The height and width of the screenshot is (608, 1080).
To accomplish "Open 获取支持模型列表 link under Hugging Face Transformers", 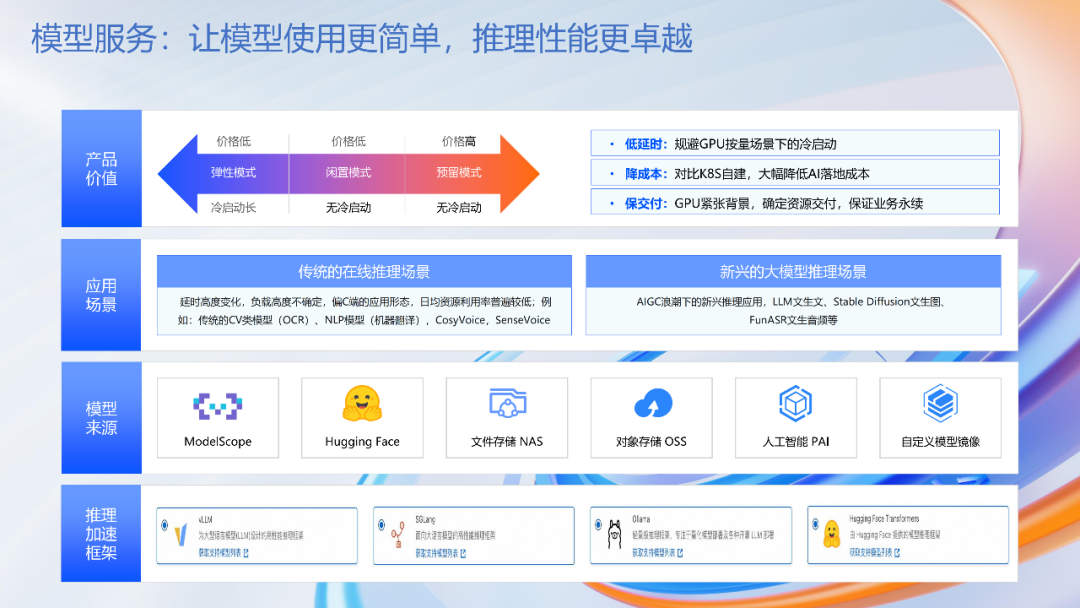I will pyautogui.click(x=871, y=552).
